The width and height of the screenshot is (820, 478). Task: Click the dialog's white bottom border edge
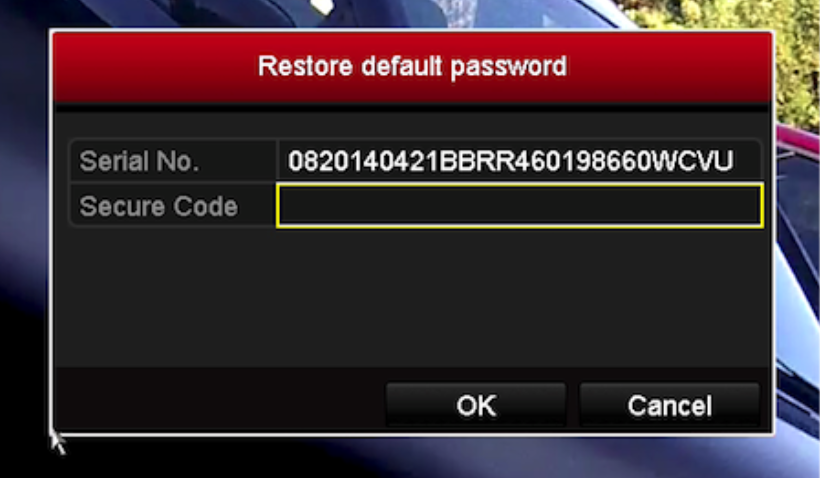point(412,435)
